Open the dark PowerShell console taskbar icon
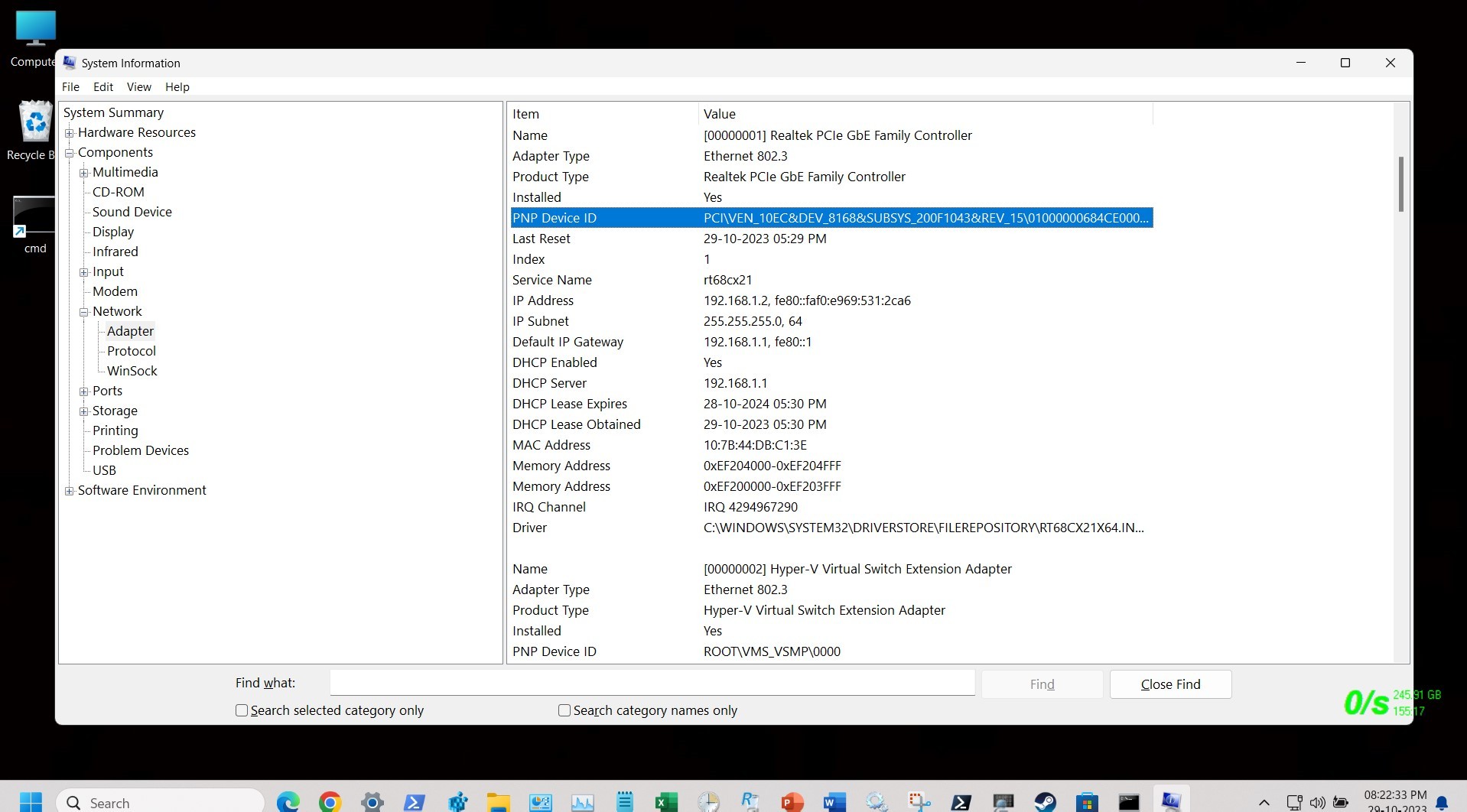This screenshot has height=812, width=1467. [961, 802]
